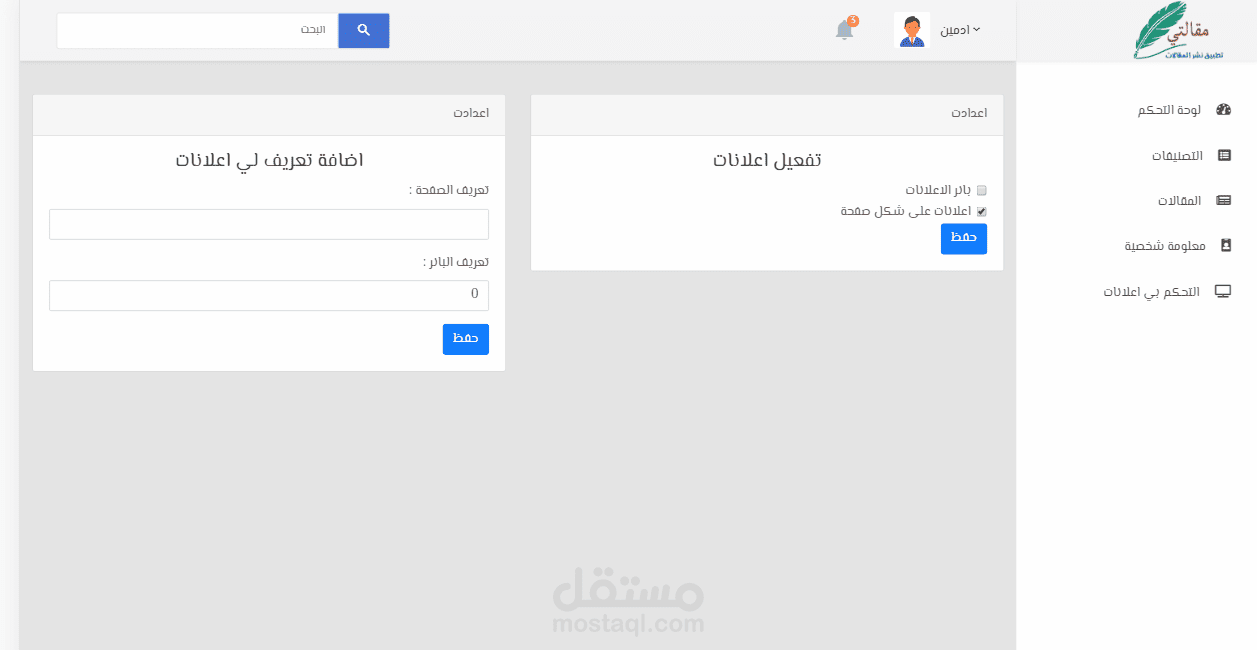
Task: Click the admin user avatar
Action: click(x=911, y=30)
